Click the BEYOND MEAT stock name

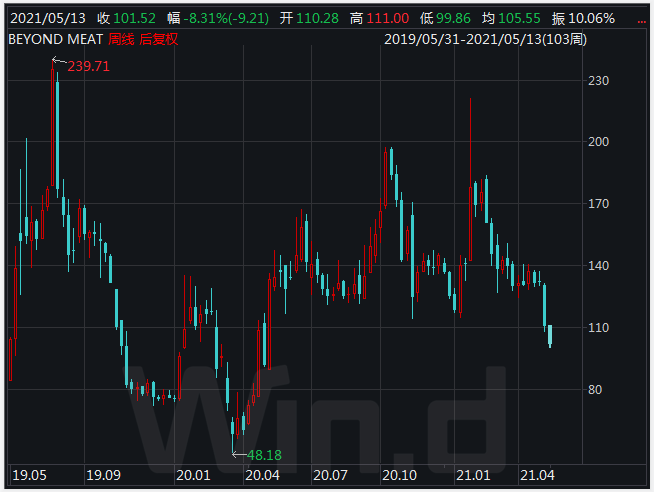pyautogui.click(x=55, y=39)
